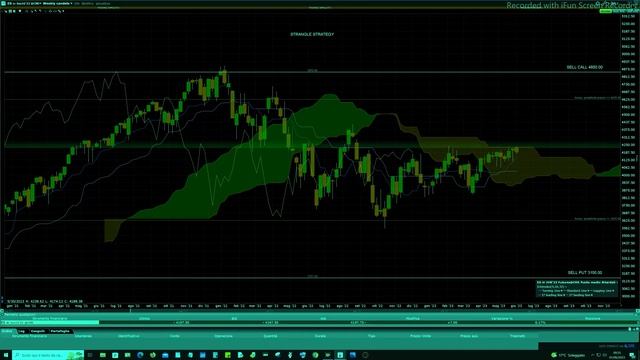
Task: Open the weather widget showing 17°C Soleggiato
Action: (568, 355)
